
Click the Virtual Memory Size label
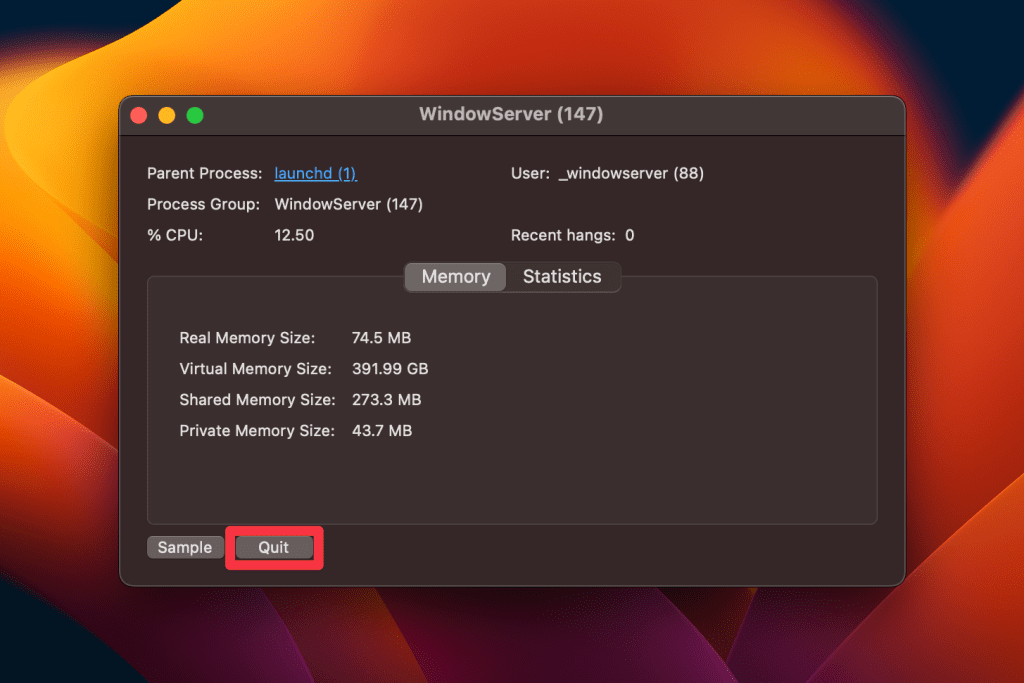click(254, 369)
